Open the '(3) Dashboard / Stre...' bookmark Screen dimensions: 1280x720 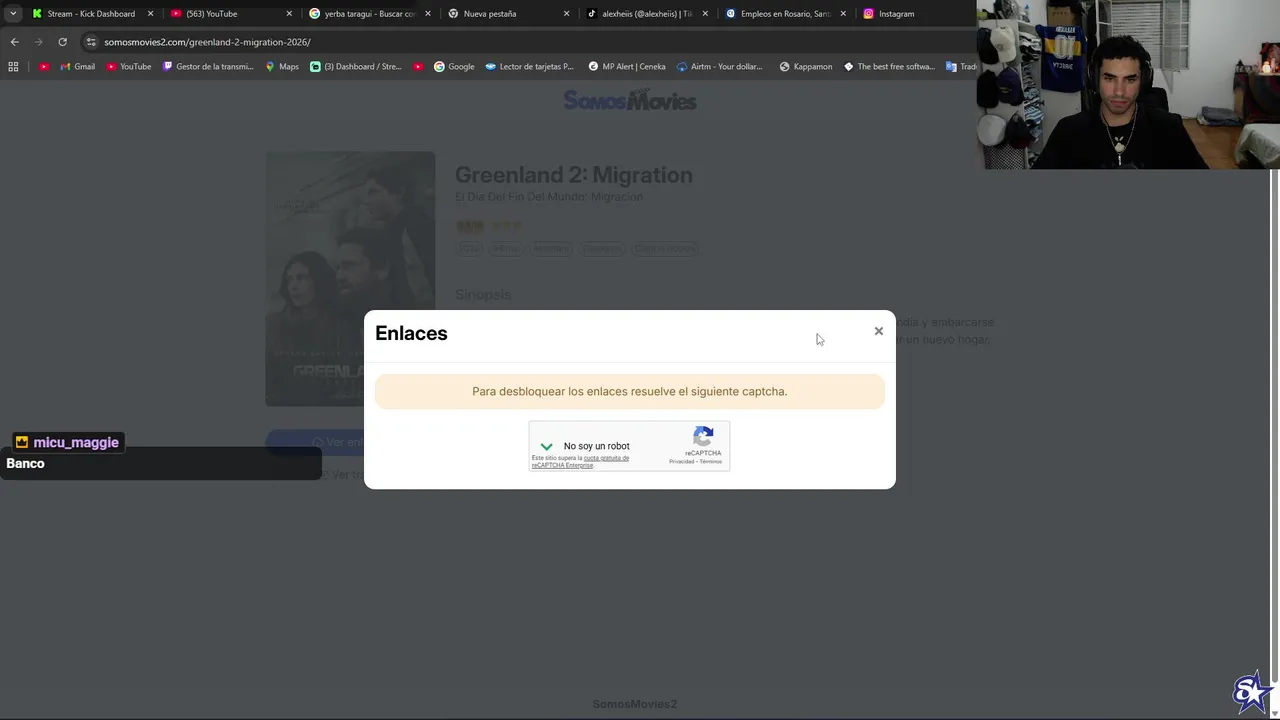355,67
